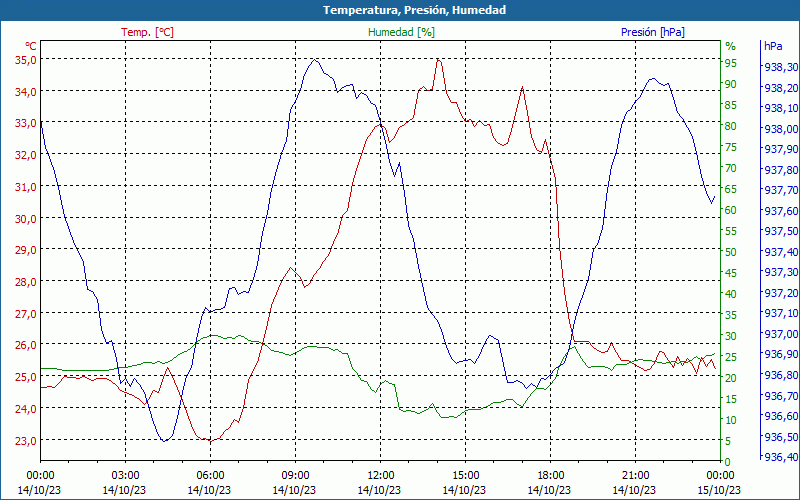
Task: Click pressure axis value '936,90'
Action: (x=781, y=355)
